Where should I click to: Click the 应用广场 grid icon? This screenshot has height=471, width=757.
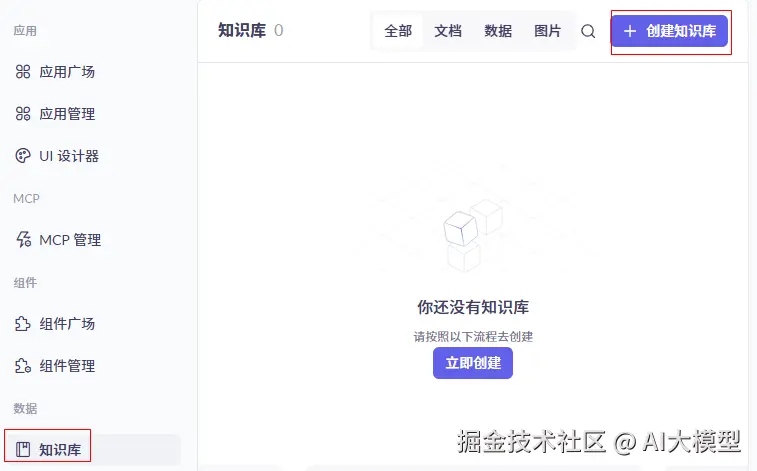[23, 72]
